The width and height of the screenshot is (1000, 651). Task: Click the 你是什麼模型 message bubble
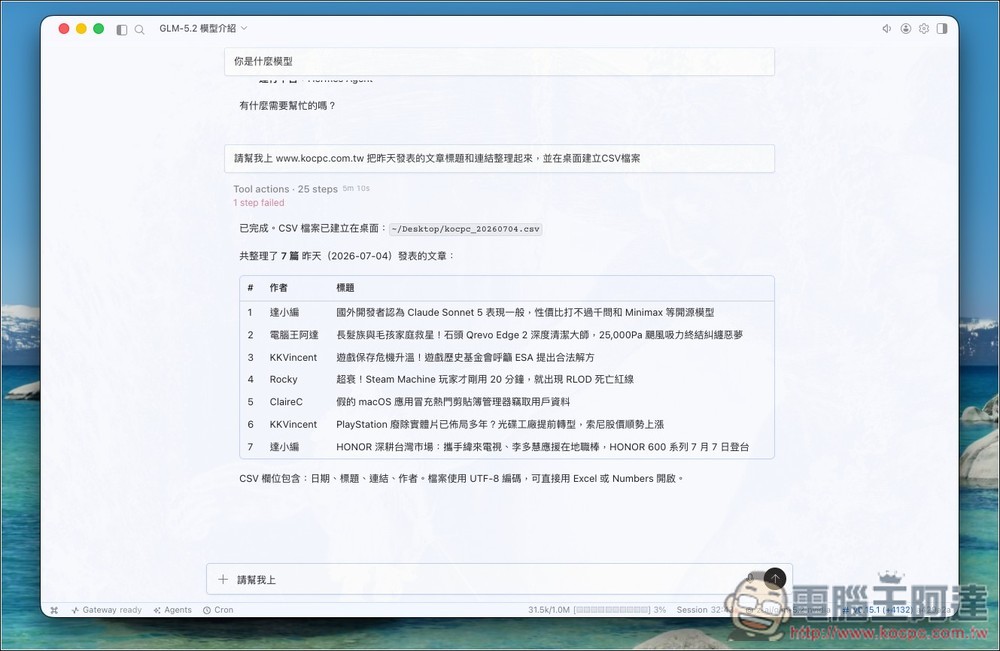pyautogui.click(x=499, y=62)
